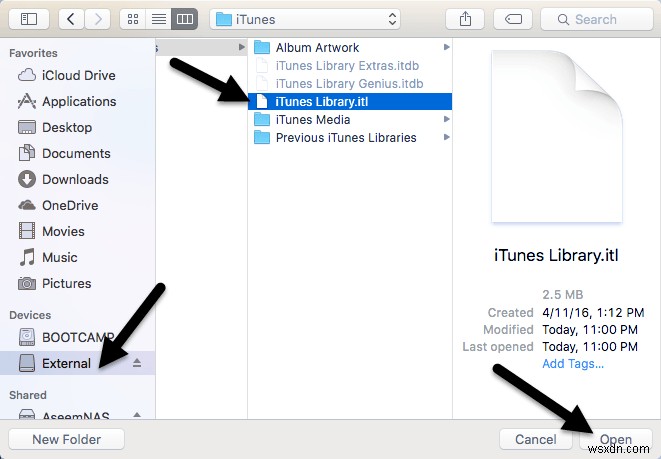The height and width of the screenshot is (459, 661).
Task: Switch to column view
Action: click(185, 19)
